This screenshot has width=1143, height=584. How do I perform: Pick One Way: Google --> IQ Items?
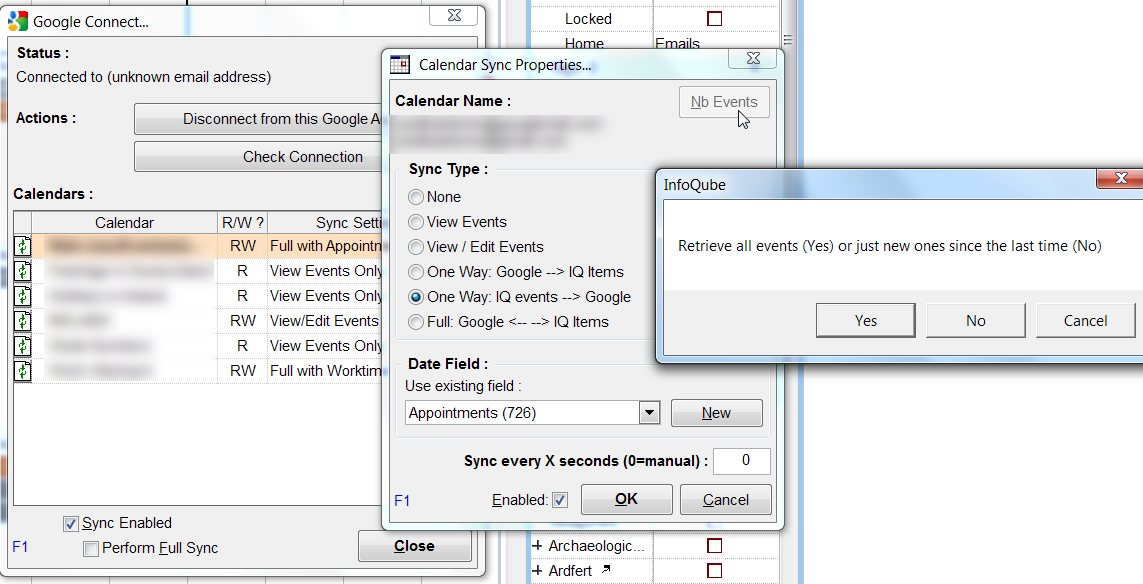[416, 272]
